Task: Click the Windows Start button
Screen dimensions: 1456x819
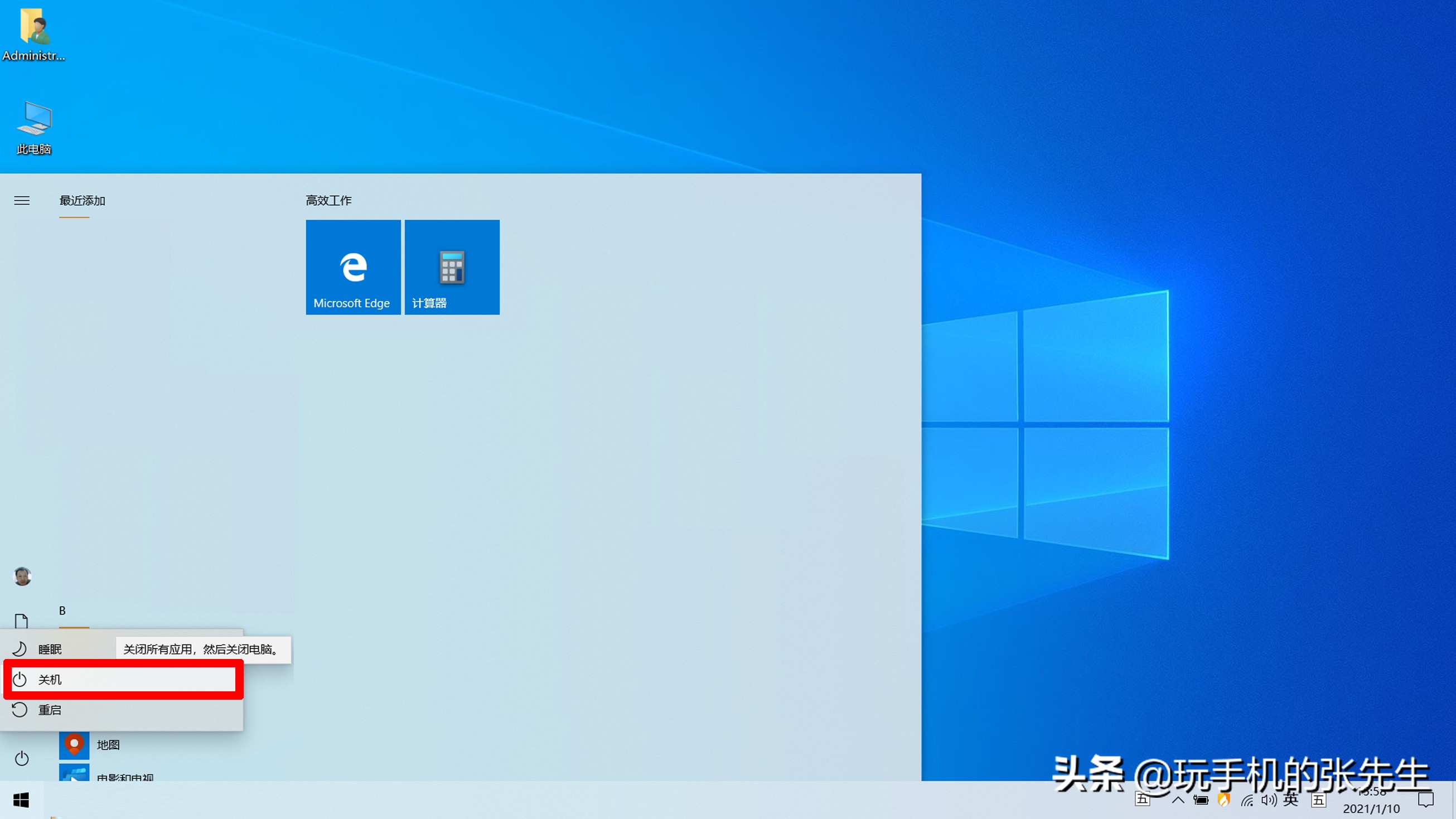Action: pyautogui.click(x=21, y=801)
